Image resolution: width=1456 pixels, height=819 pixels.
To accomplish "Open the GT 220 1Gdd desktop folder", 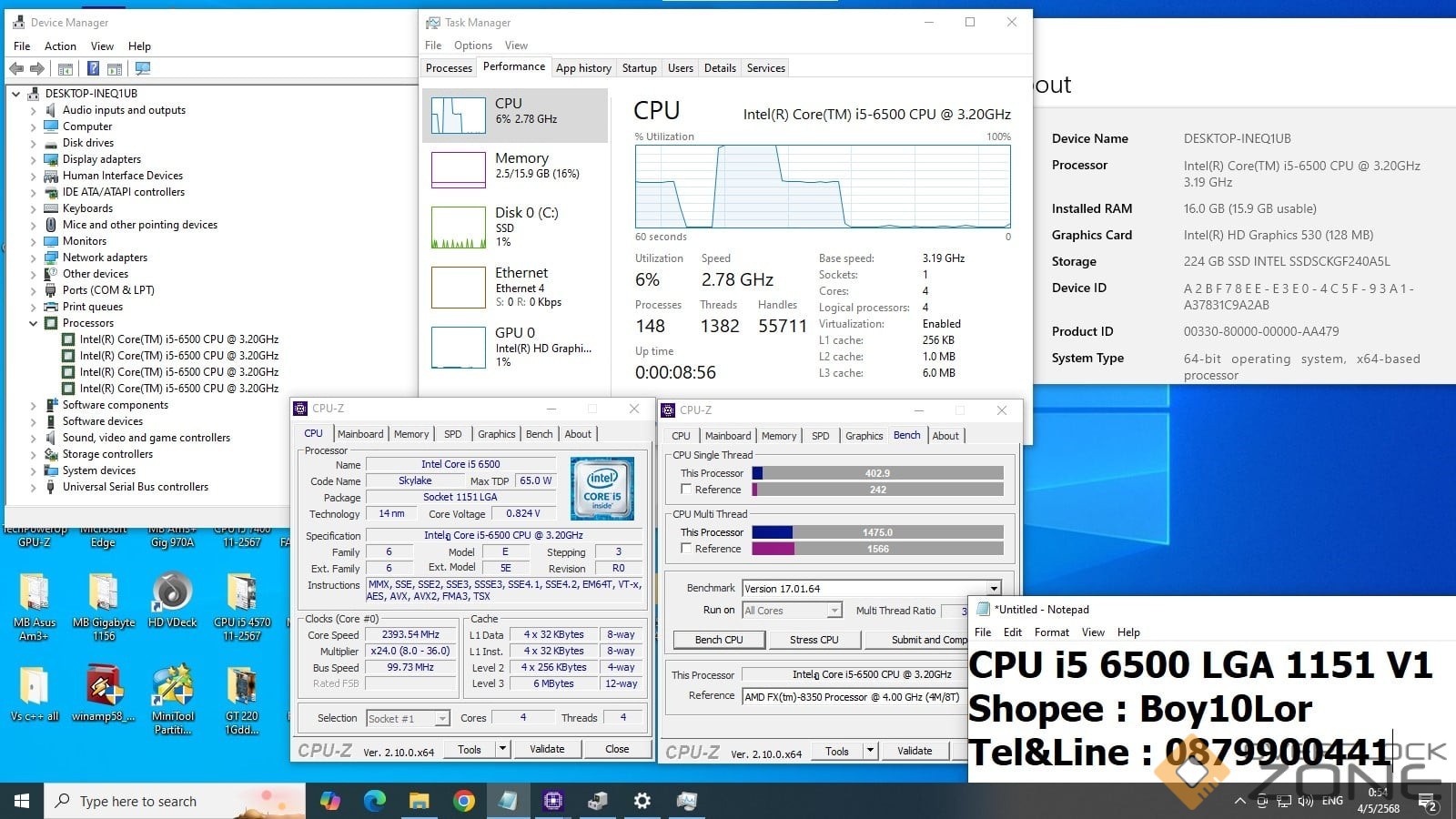I will point(242,699).
